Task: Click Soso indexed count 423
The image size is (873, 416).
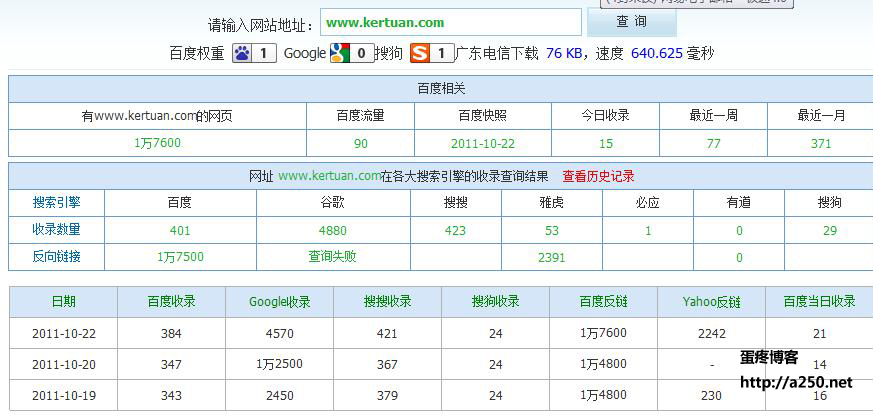Action: tap(455, 231)
